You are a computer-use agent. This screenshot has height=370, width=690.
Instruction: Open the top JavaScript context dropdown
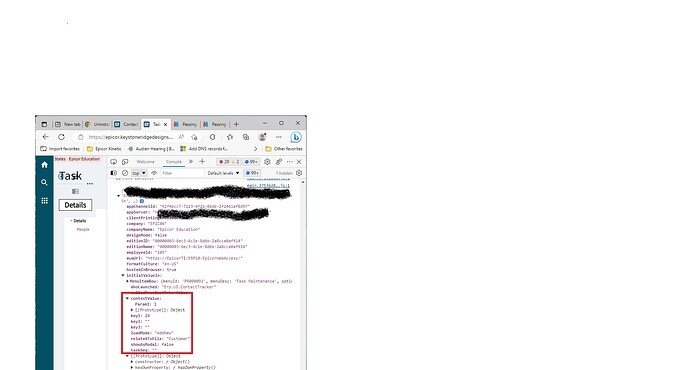[139, 173]
